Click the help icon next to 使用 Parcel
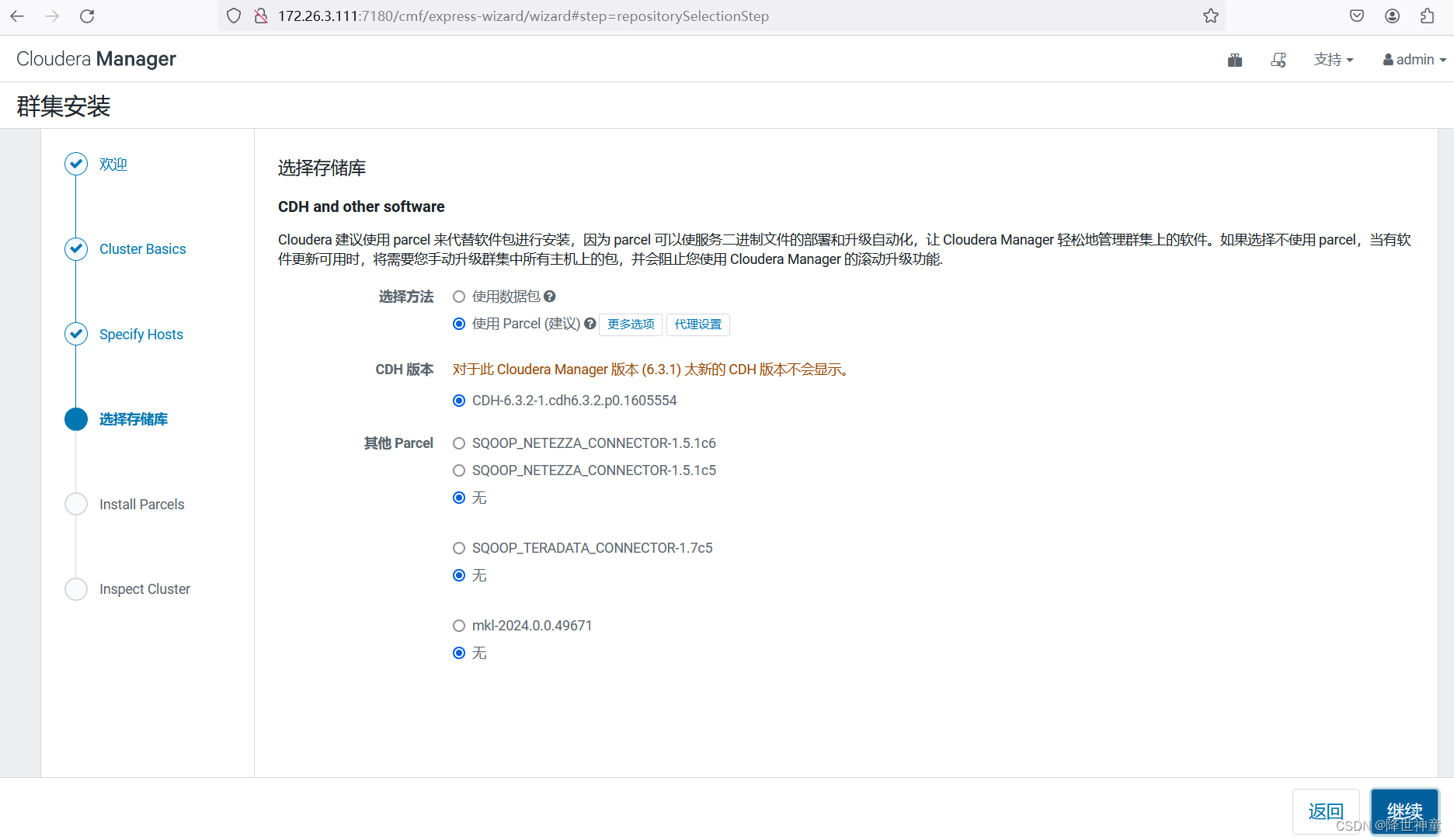The width and height of the screenshot is (1454, 840). click(590, 324)
